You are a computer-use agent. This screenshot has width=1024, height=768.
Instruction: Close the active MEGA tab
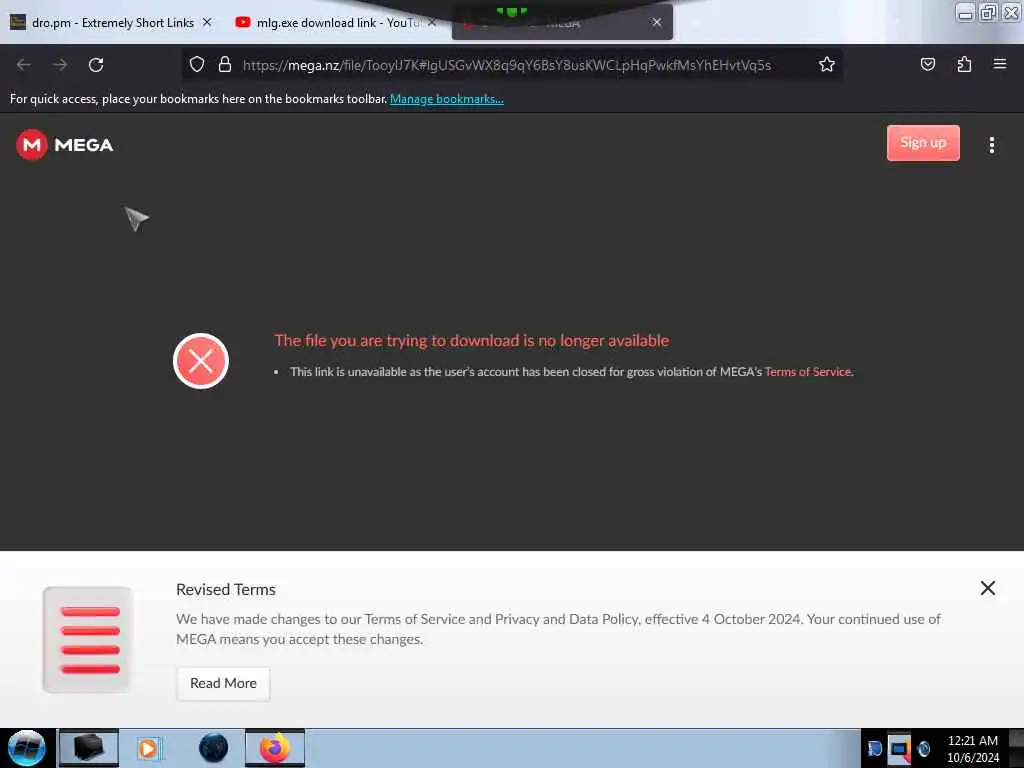pyautogui.click(x=656, y=22)
